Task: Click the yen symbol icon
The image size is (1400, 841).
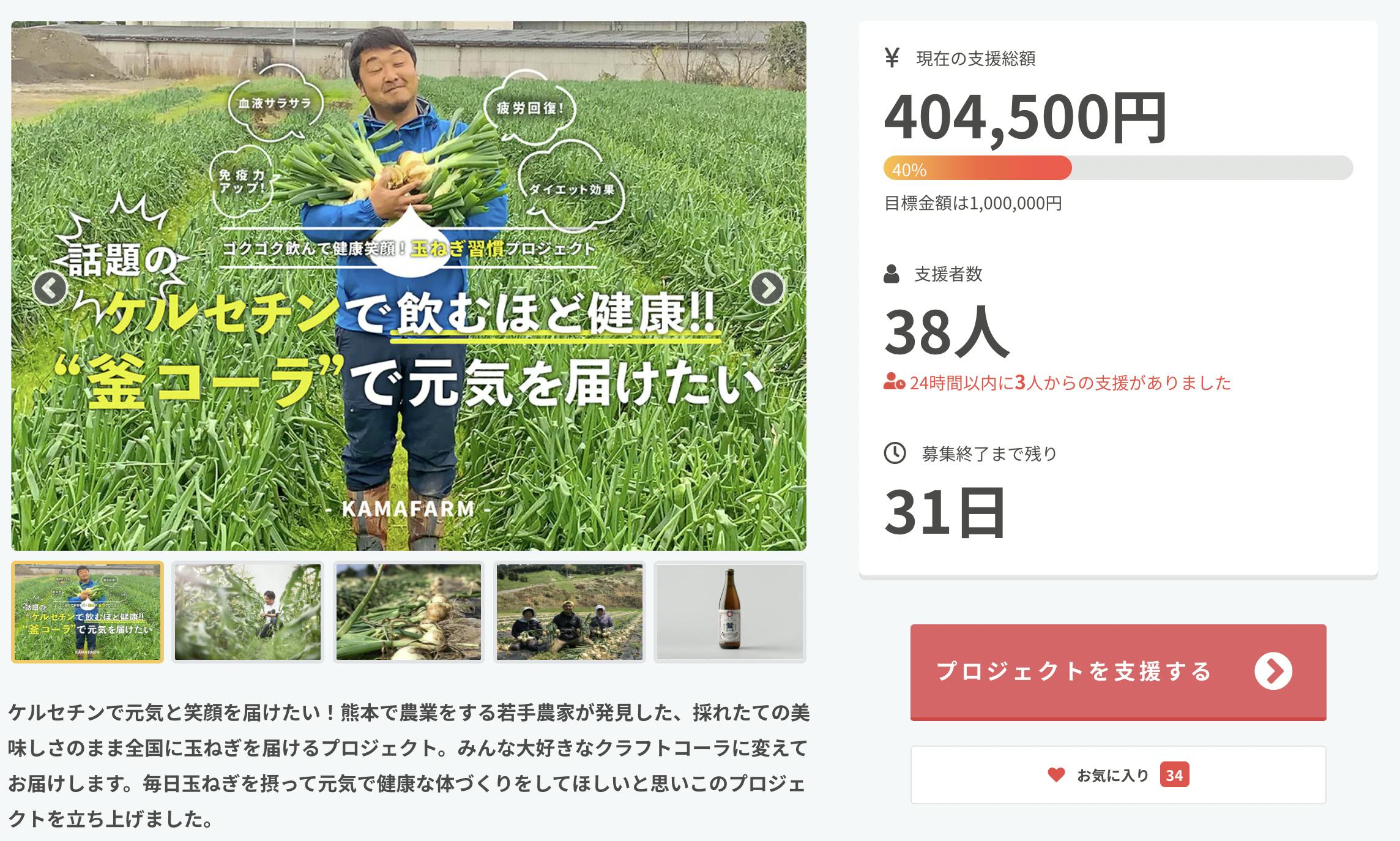Action: point(892,58)
